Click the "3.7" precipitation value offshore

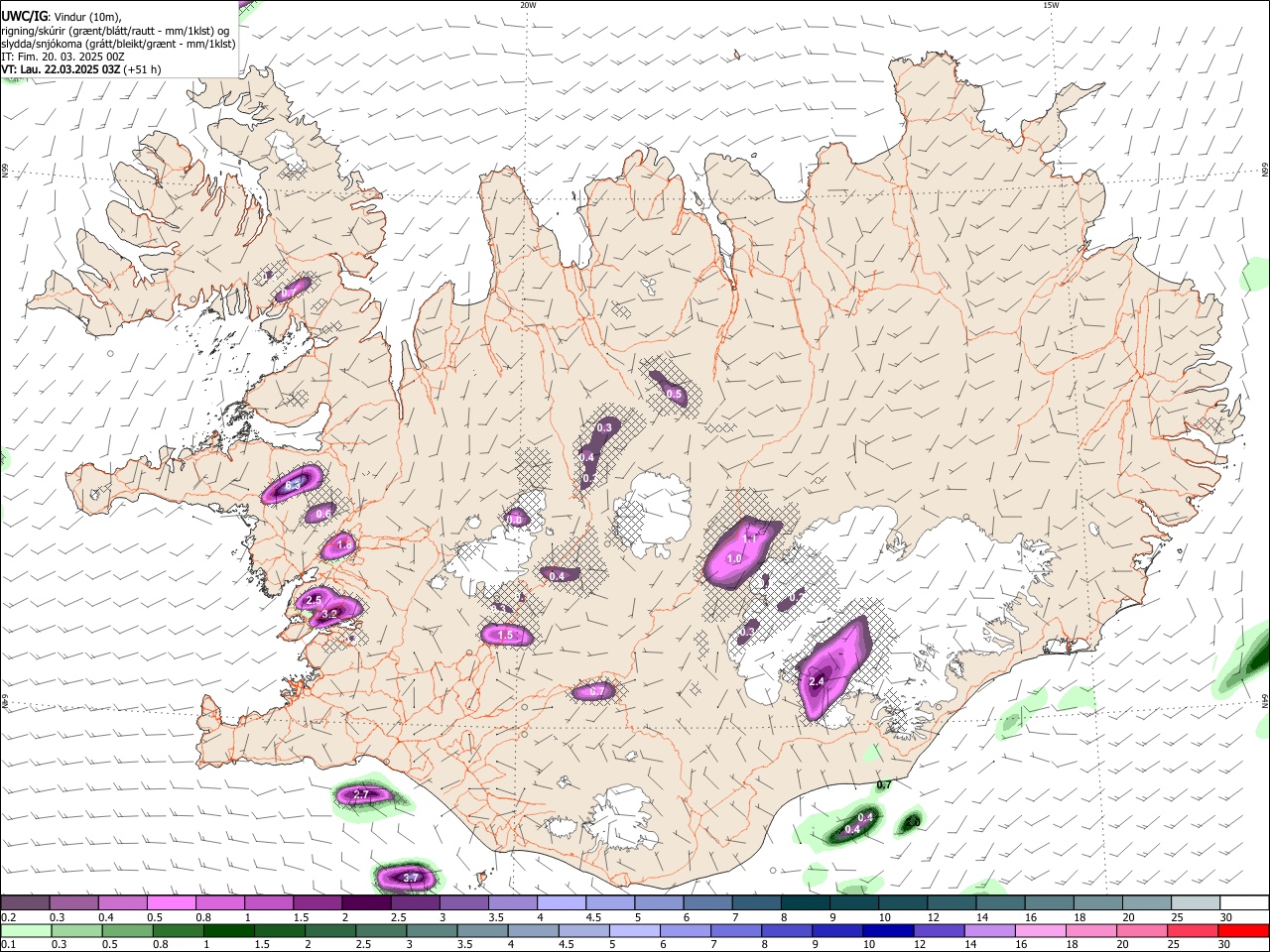[412, 878]
